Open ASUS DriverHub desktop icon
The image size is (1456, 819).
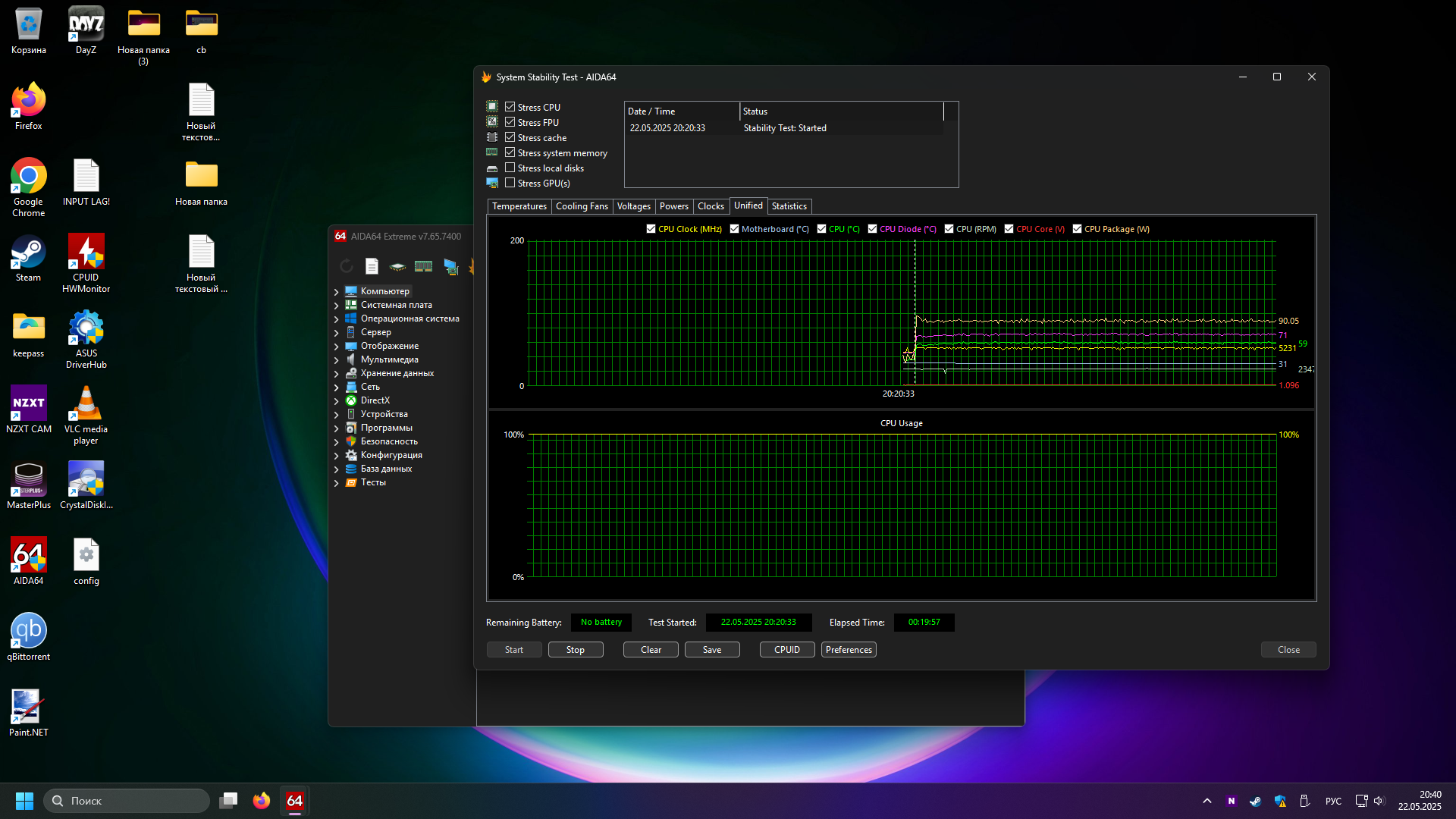click(x=86, y=339)
